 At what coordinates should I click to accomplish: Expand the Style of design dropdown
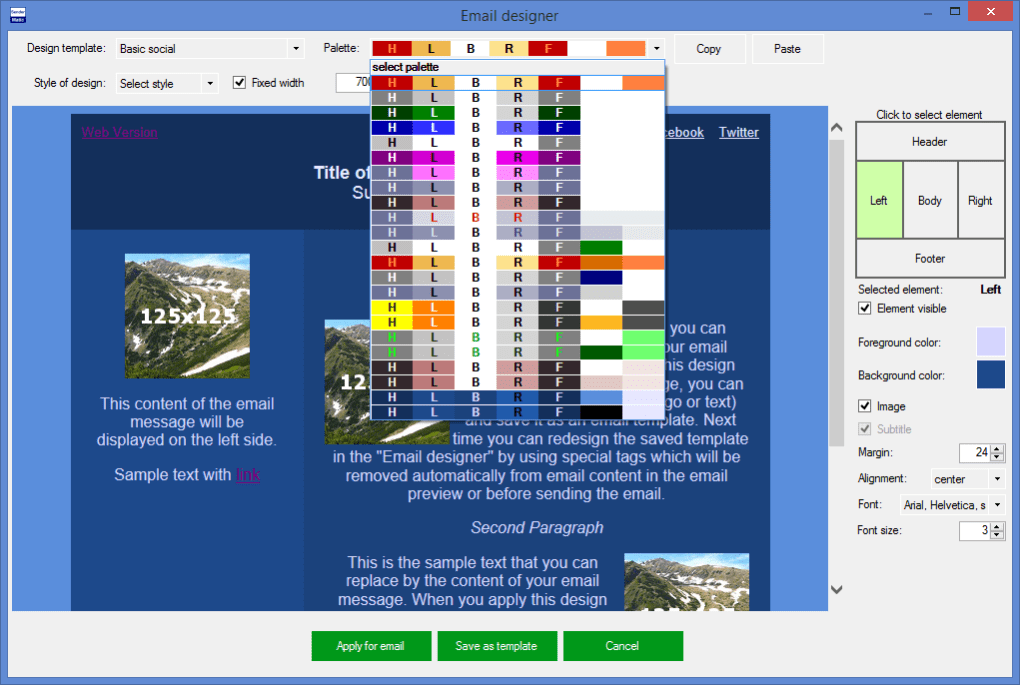click(209, 84)
